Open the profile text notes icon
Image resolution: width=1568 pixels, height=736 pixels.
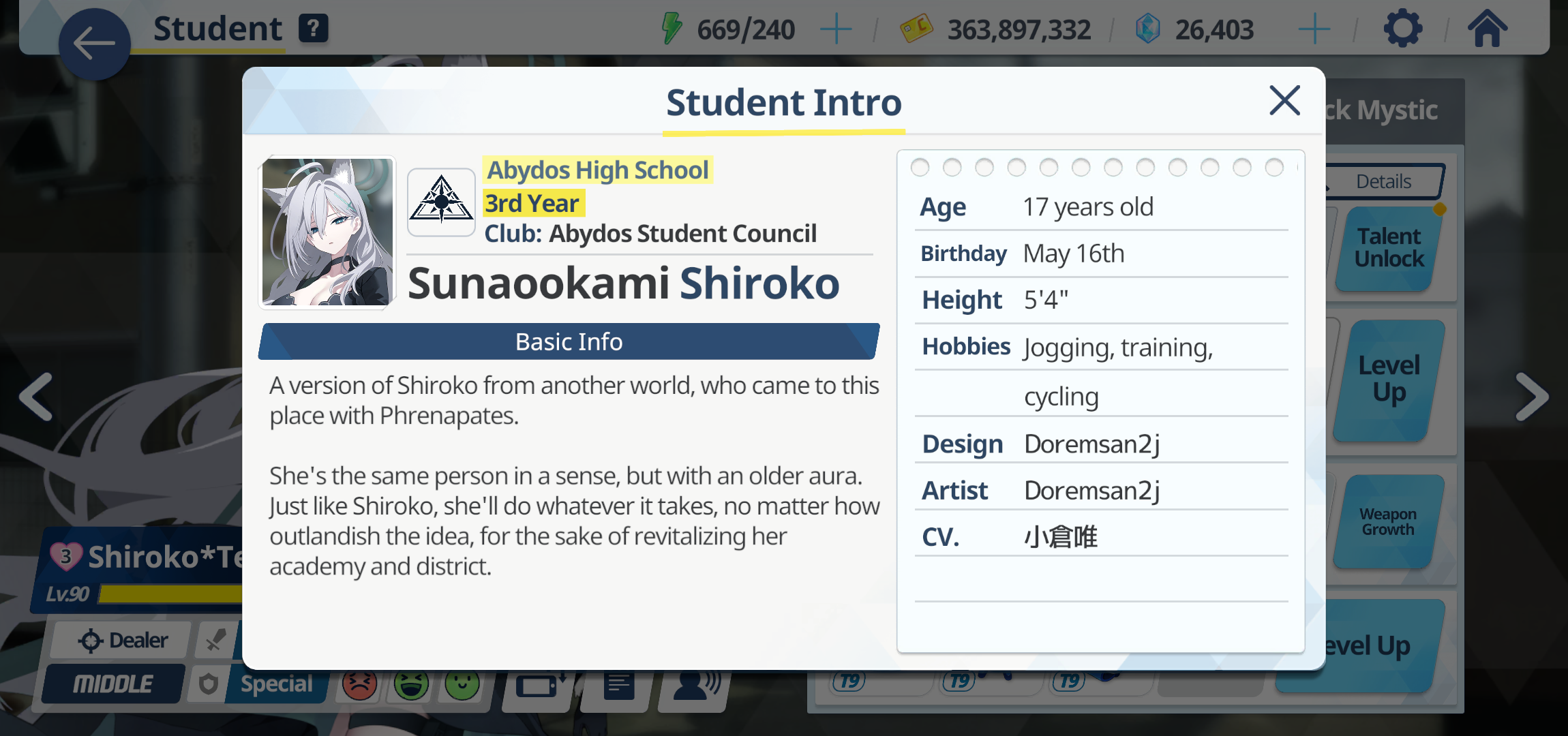[x=619, y=685]
